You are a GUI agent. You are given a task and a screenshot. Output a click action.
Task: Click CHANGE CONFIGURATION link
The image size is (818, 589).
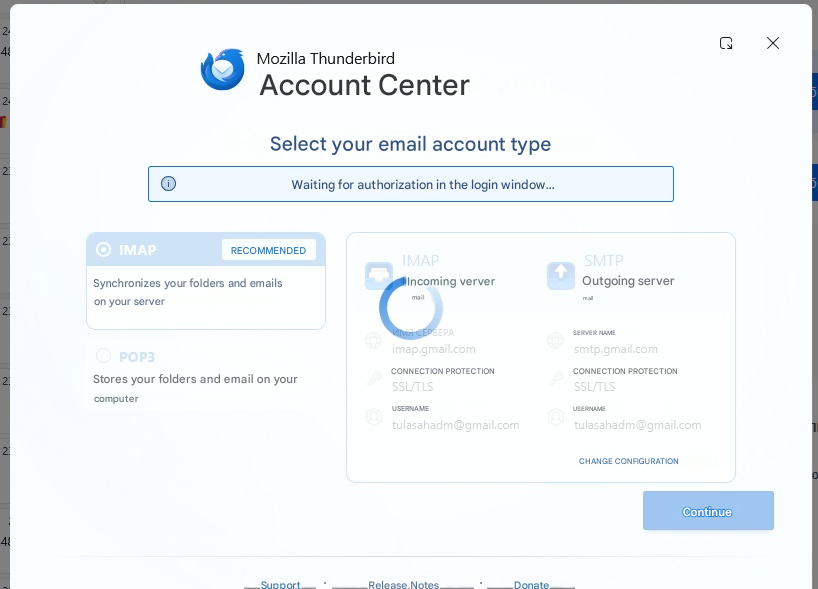(629, 461)
